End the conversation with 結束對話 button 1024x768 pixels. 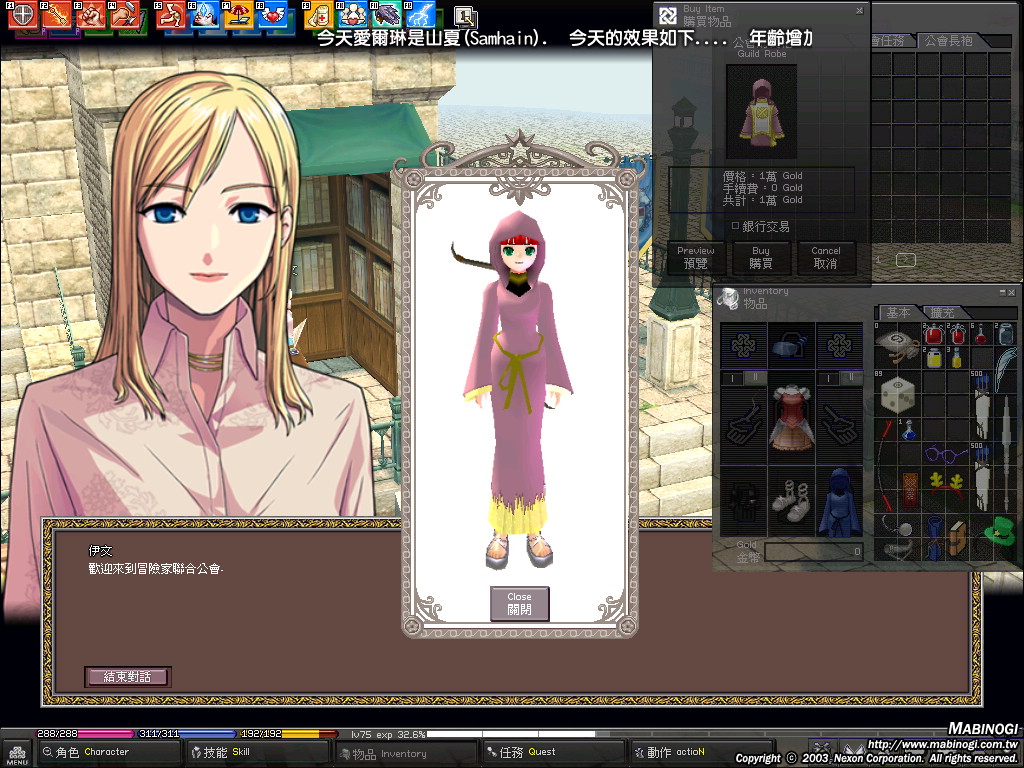(127, 677)
